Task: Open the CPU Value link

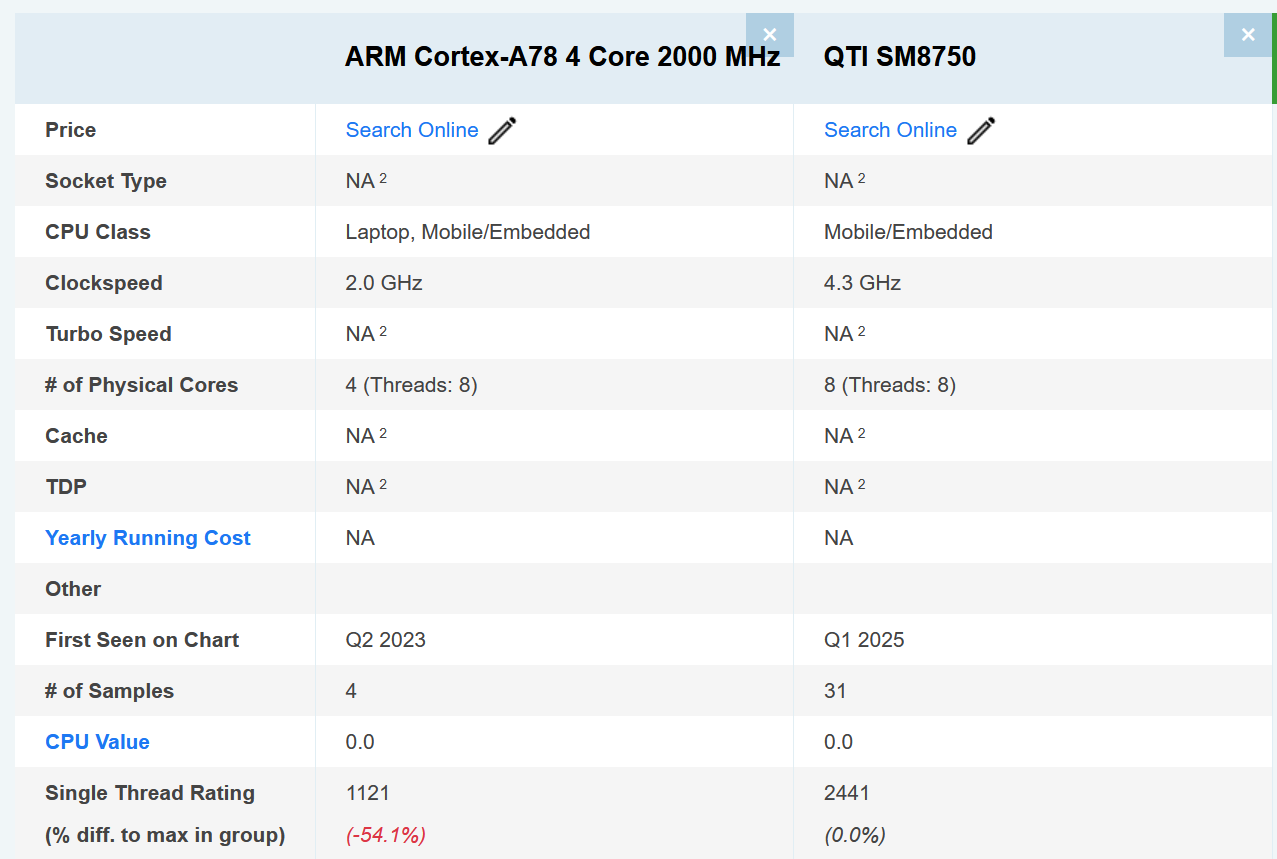Action: click(x=97, y=742)
